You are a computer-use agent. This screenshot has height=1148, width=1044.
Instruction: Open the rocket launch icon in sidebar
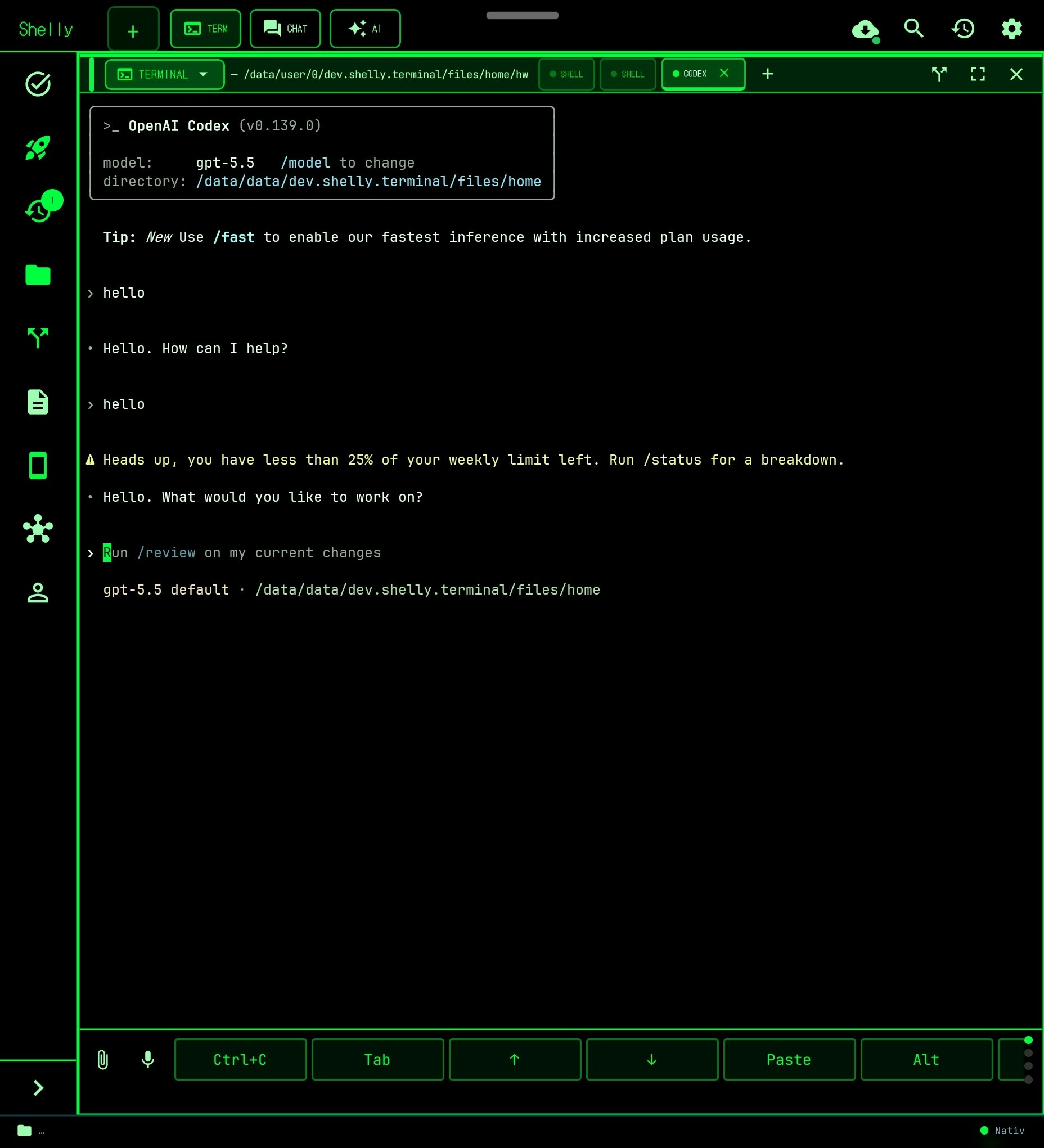point(38,148)
